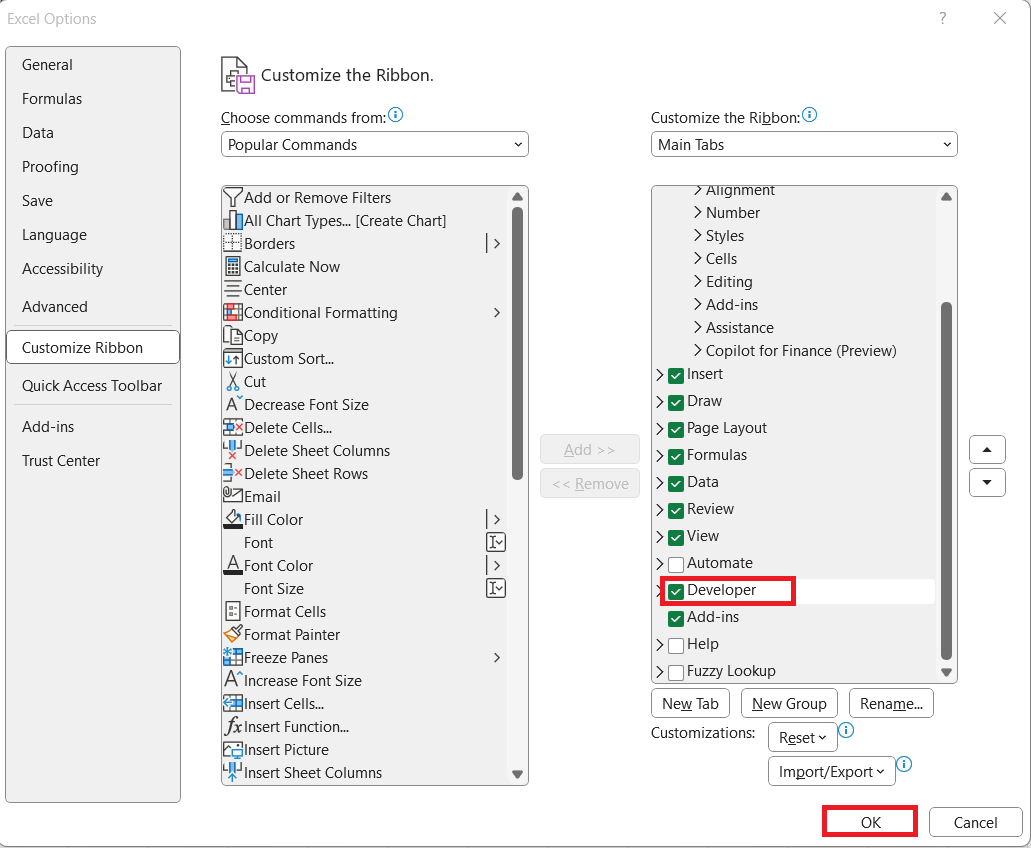Uncheck the Formulas tab checkbox
The width and height of the screenshot is (1031, 848).
click(x=675, y=456)
